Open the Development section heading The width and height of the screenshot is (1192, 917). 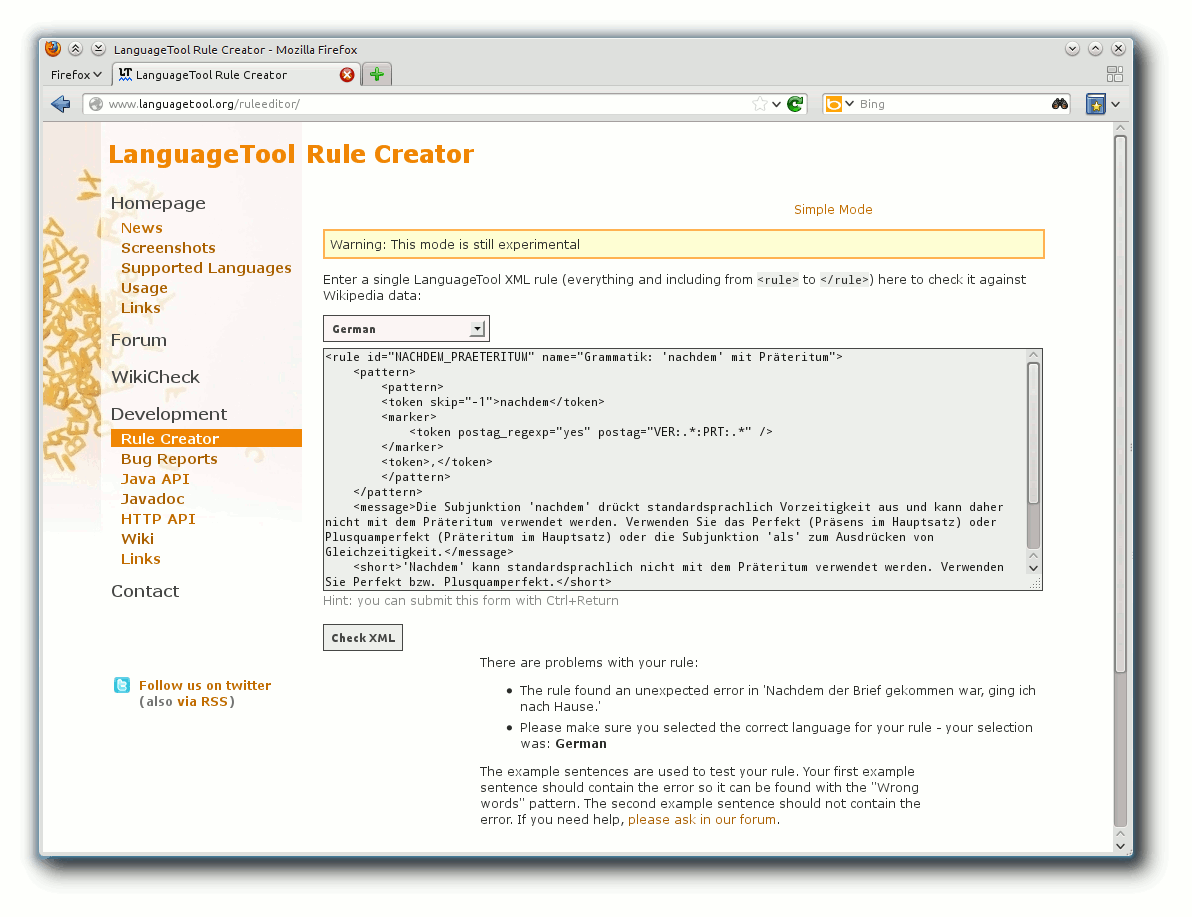[169, 414]
